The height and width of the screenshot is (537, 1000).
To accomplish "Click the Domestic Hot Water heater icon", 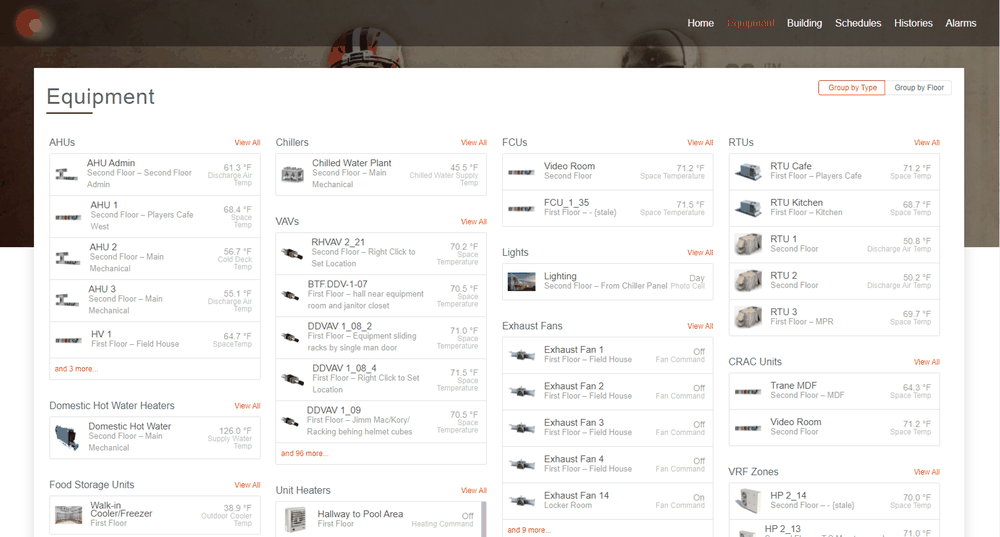I will (67, 437).
